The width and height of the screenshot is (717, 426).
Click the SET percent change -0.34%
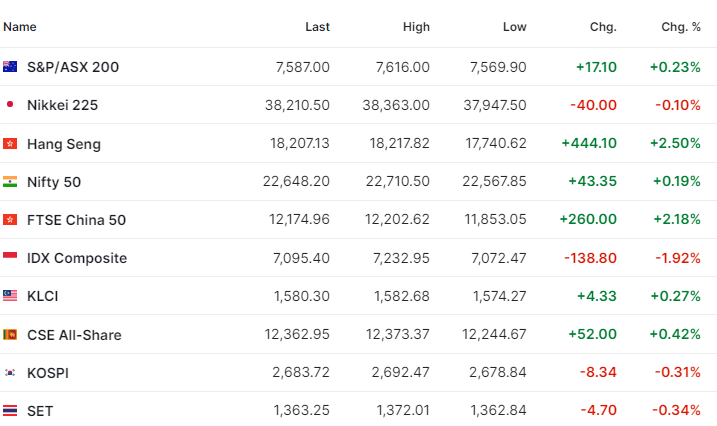[x=676, y=410]
